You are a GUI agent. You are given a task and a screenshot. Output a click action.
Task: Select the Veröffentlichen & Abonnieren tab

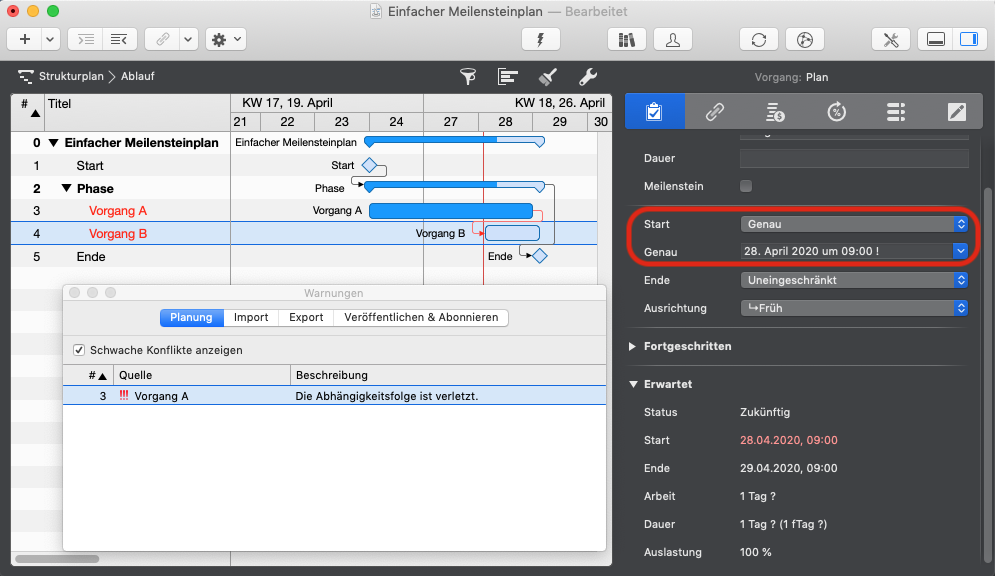tap(421, 317)
